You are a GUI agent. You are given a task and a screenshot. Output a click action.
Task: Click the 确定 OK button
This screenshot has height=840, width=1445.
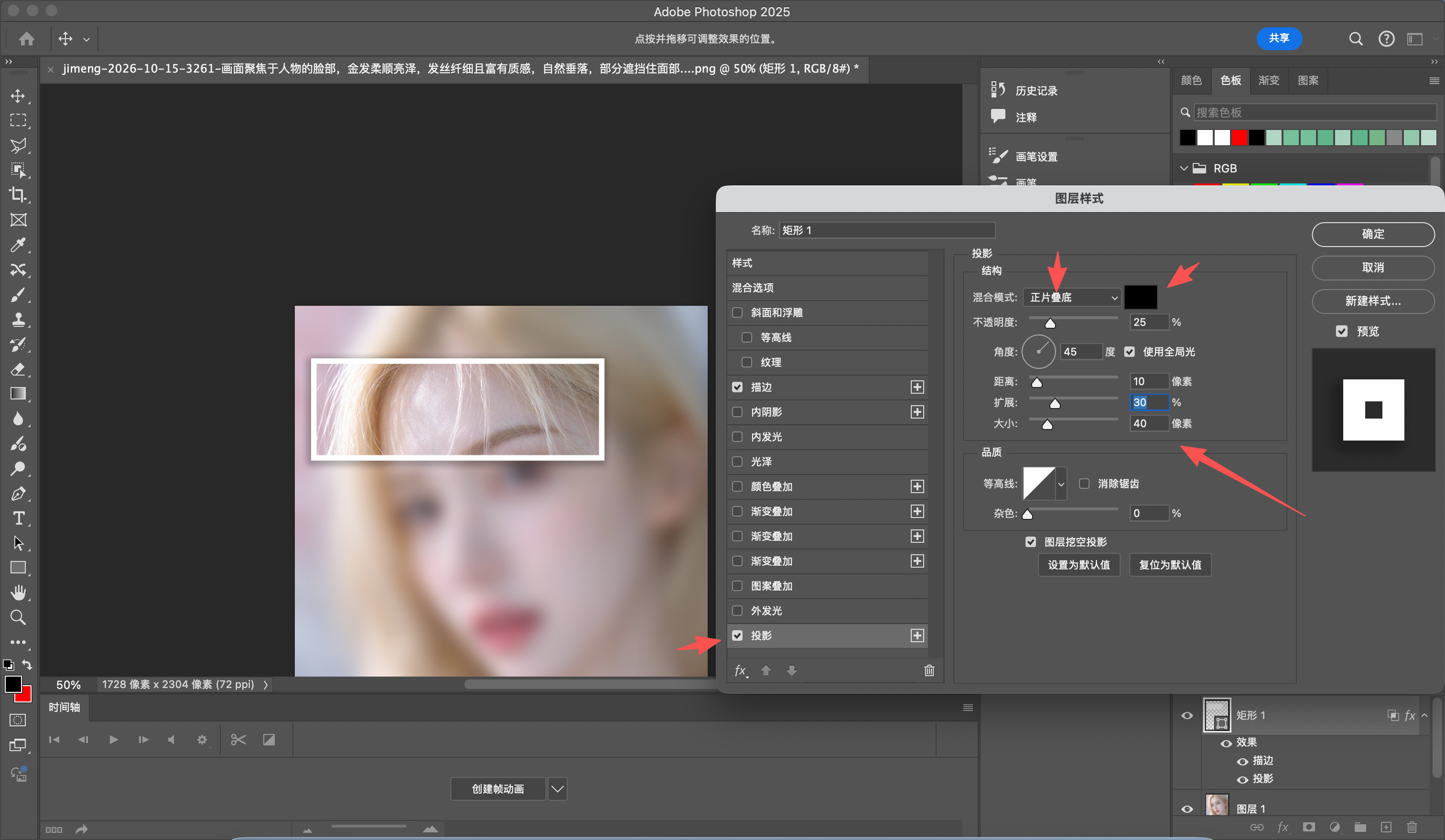pos(1373,234)
